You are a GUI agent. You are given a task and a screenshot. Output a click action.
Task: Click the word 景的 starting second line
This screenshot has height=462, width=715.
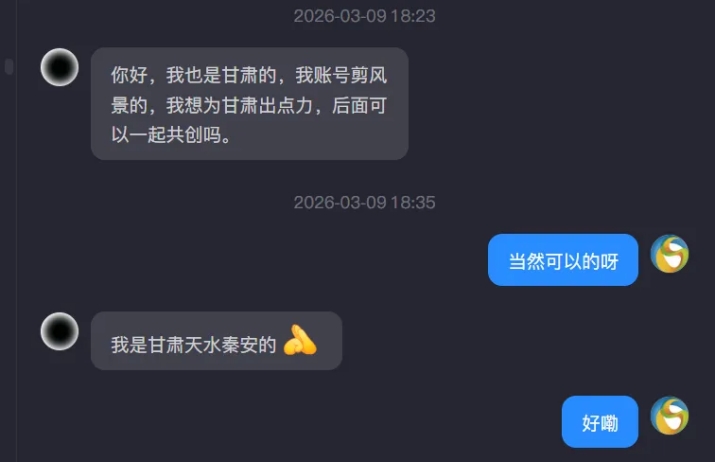click(x=130, y=105)
